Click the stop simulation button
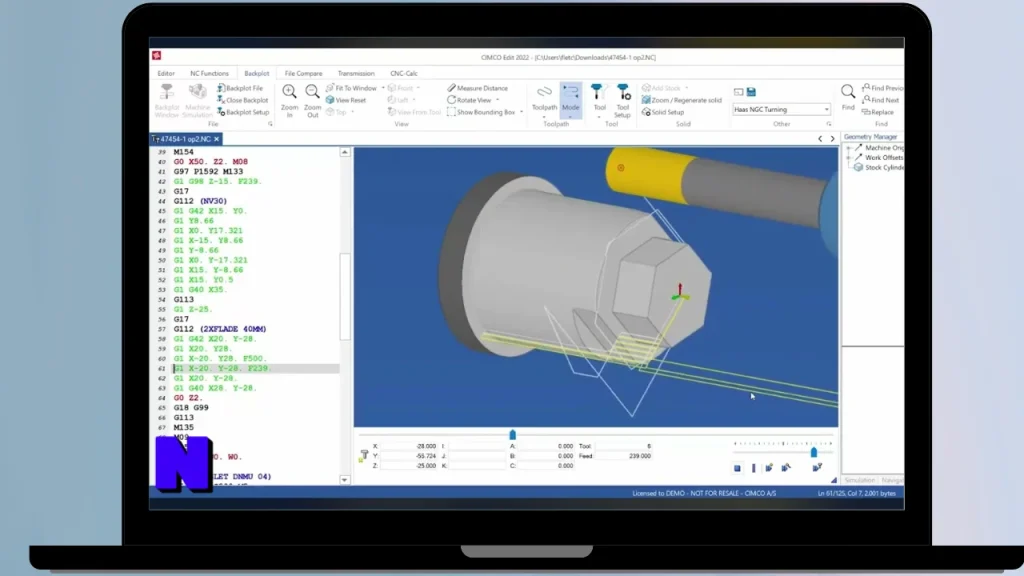1024x576 pixels. click(x=737, y=468)
